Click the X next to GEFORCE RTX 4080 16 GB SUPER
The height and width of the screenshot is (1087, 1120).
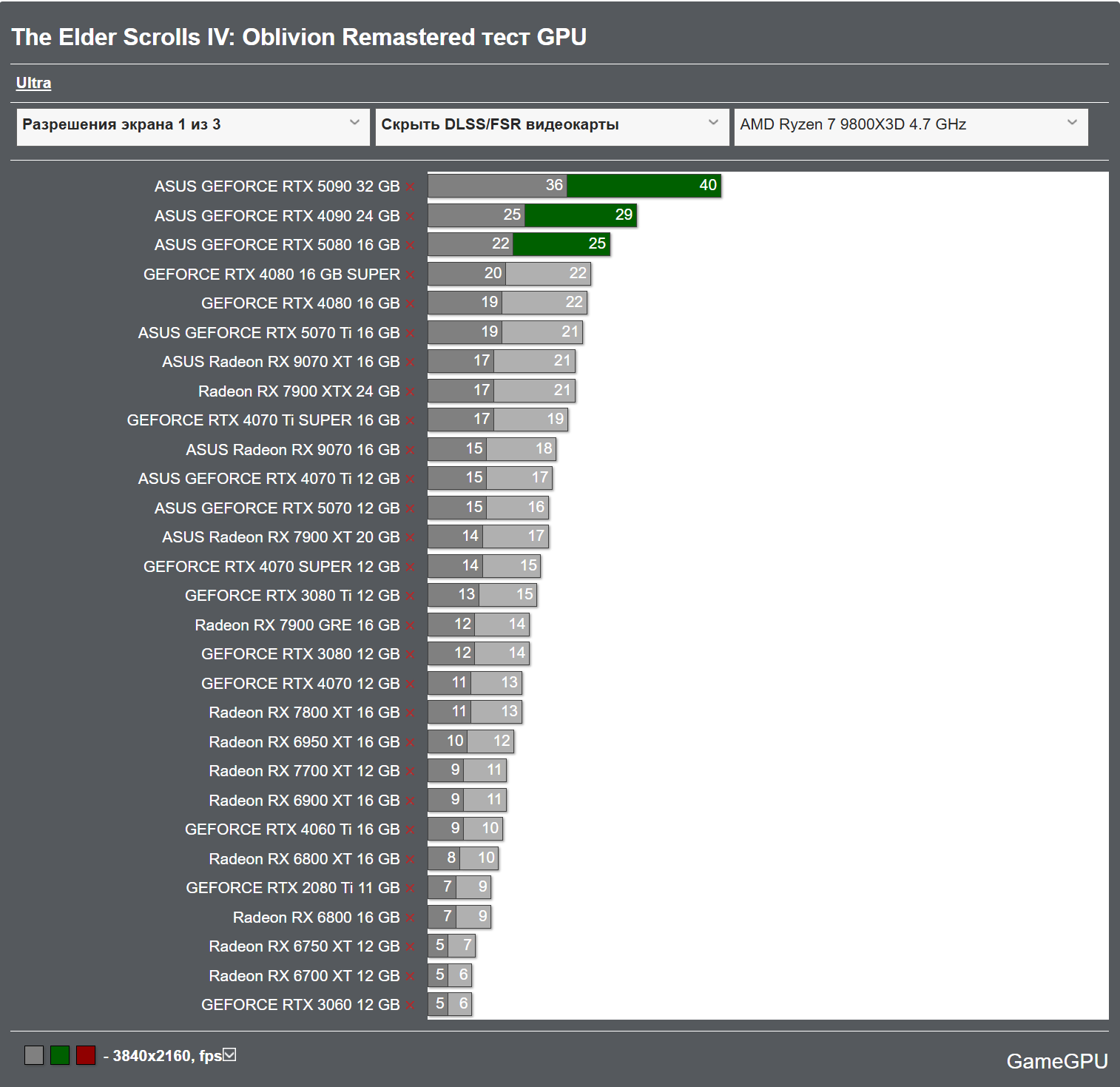tap(410, 275)
